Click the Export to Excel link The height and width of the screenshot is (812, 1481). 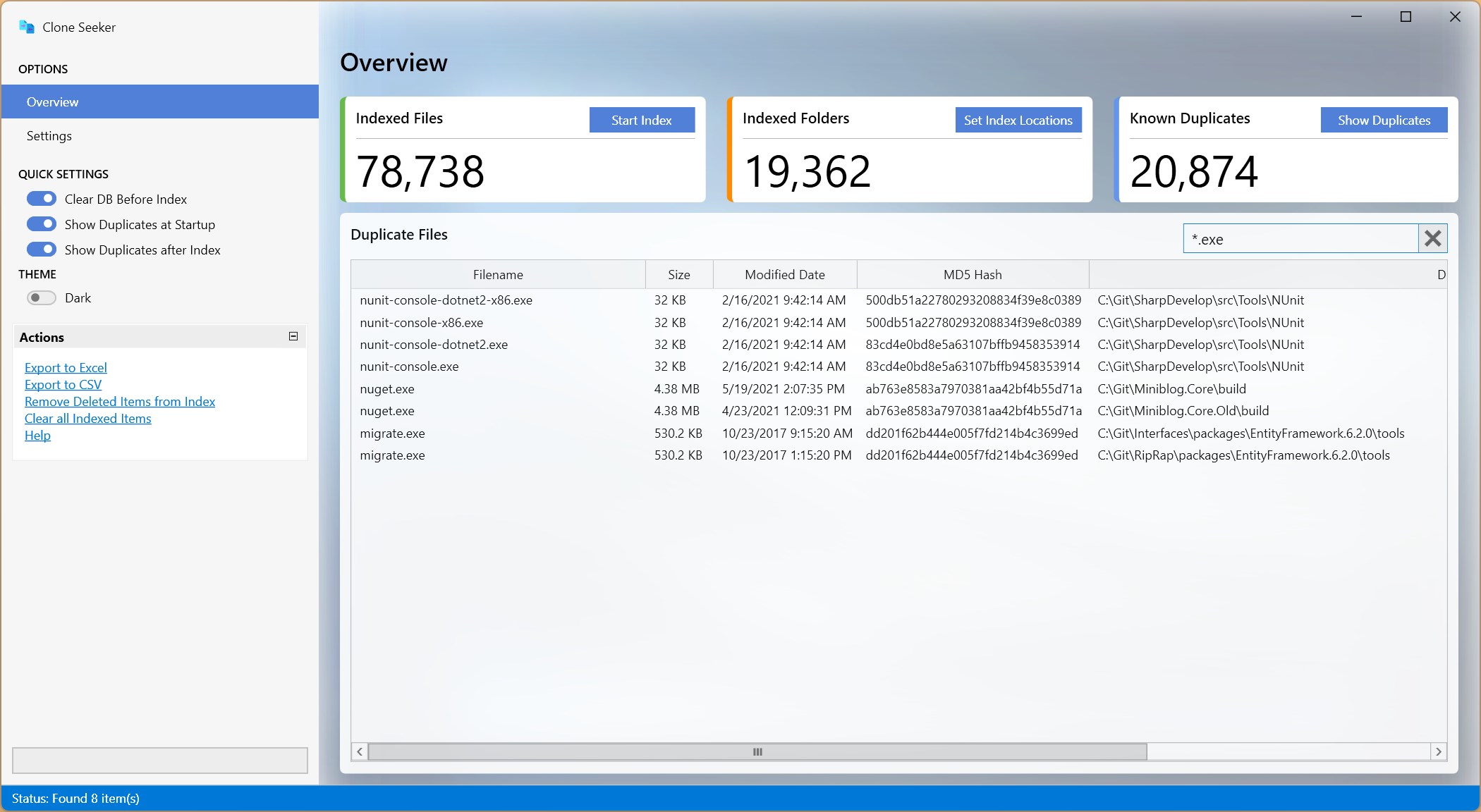(66, 367)
